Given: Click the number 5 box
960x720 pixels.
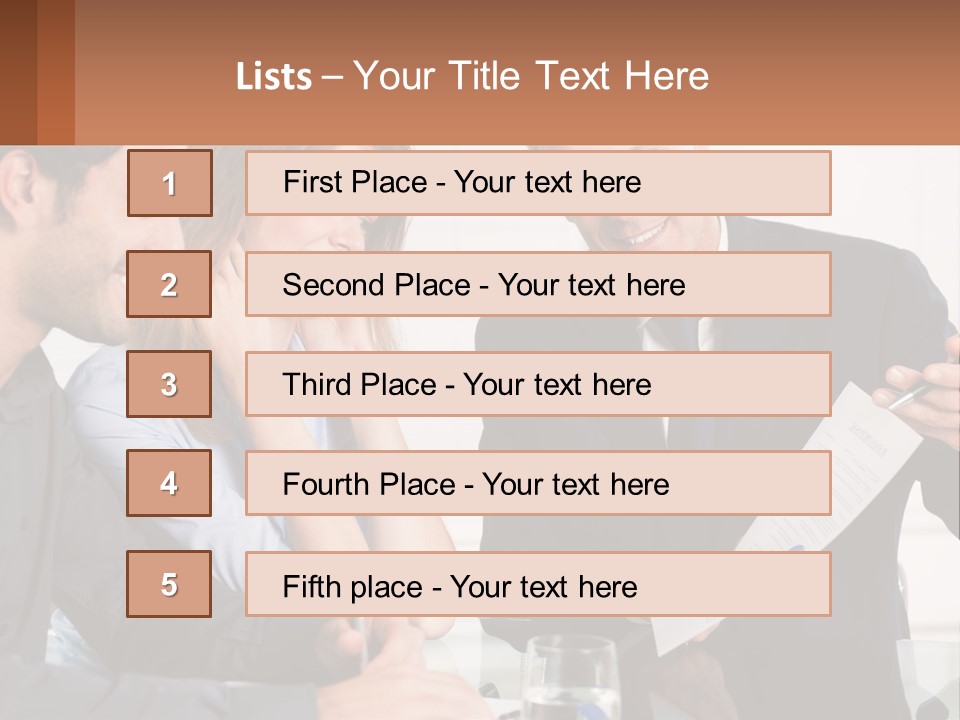Looking at the screenshot, I should point(169,584).
